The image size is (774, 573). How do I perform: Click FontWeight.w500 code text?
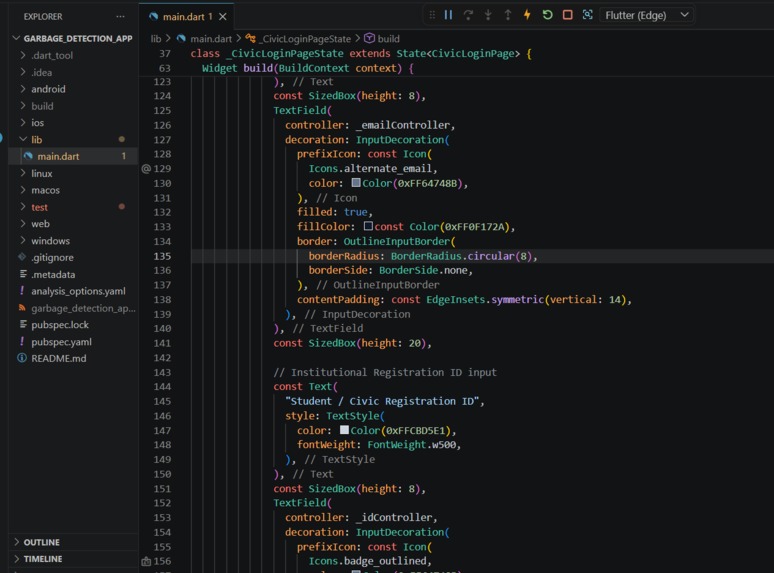(411, 445)
